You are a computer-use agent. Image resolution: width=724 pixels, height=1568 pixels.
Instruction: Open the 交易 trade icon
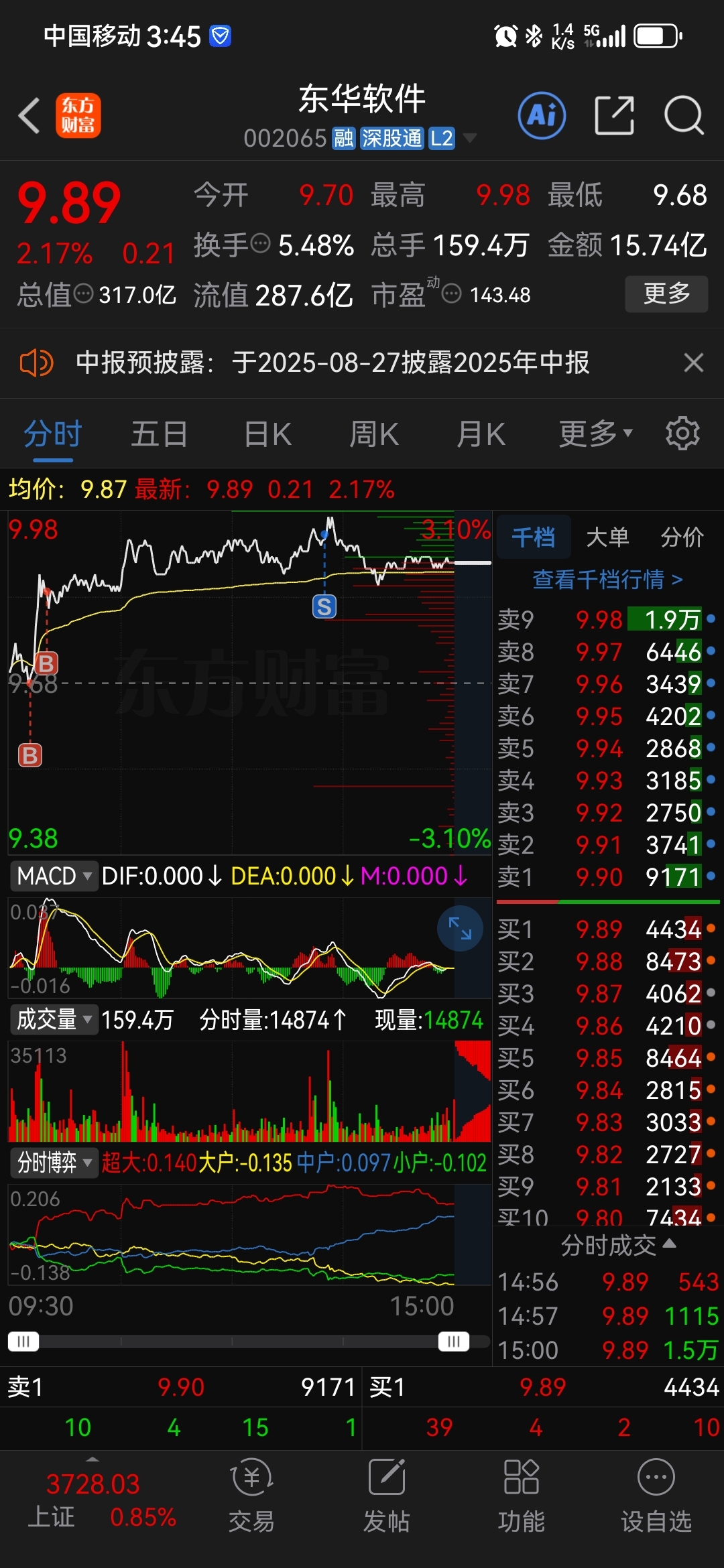(x=251, y=1496)
